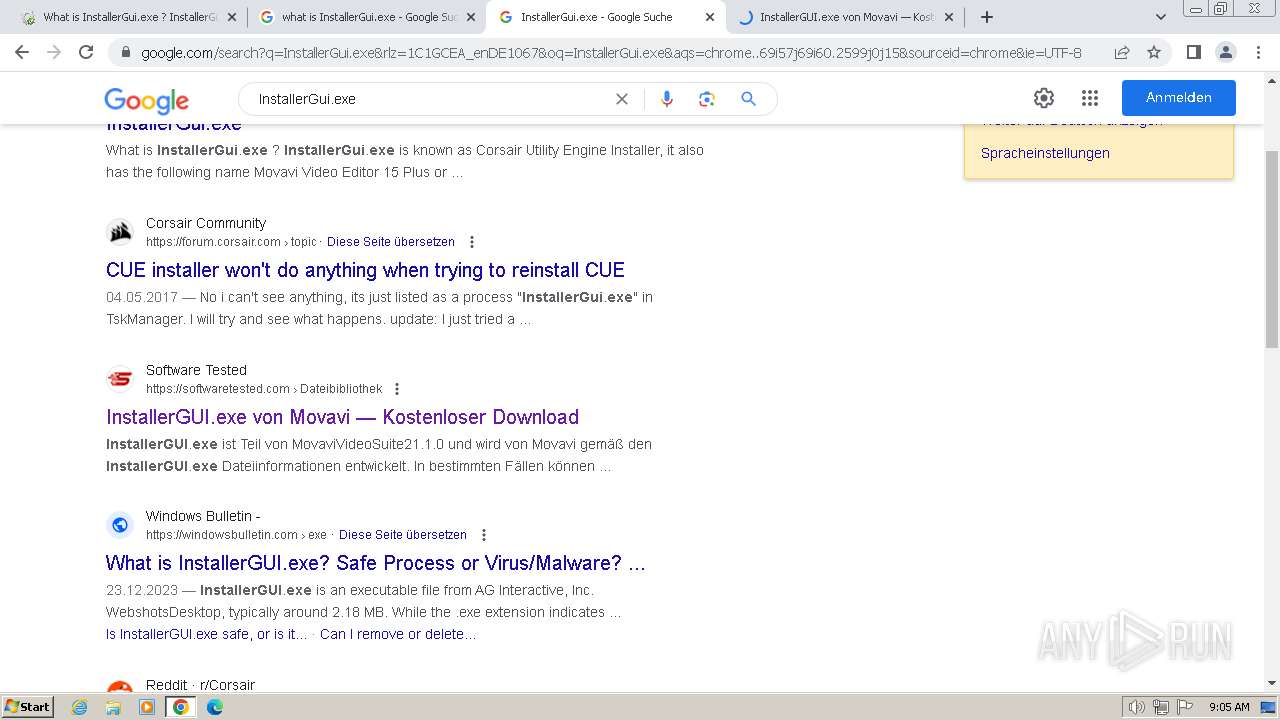Image resolution: width=1280 pixels, height=720 pixels.
Task: Close the 'InstallerGUI.exe von Movavi' tab
Action: click(x=948, y=17)
